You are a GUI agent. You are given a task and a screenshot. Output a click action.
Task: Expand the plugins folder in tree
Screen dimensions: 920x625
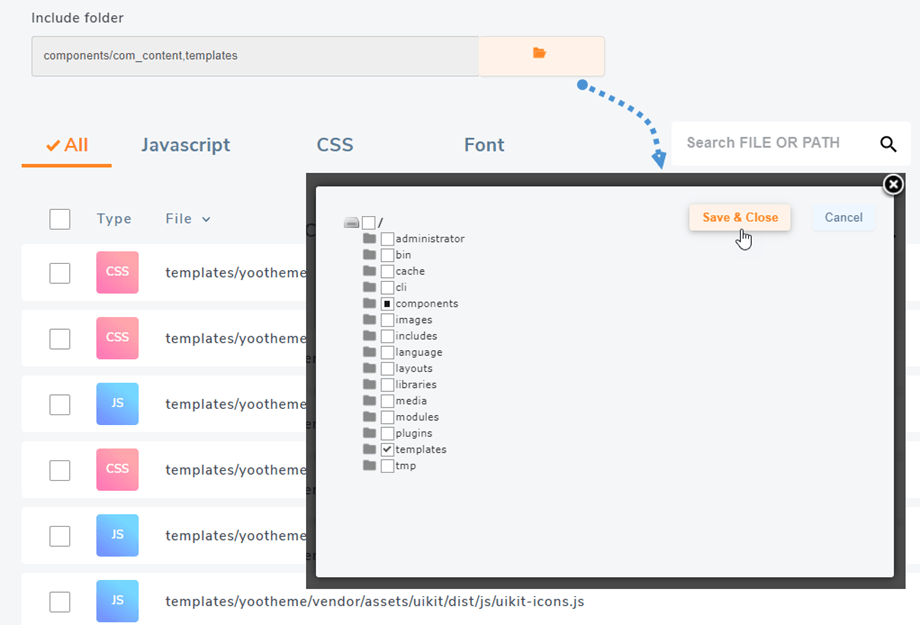pyautogui.click(x=370, y=433)
